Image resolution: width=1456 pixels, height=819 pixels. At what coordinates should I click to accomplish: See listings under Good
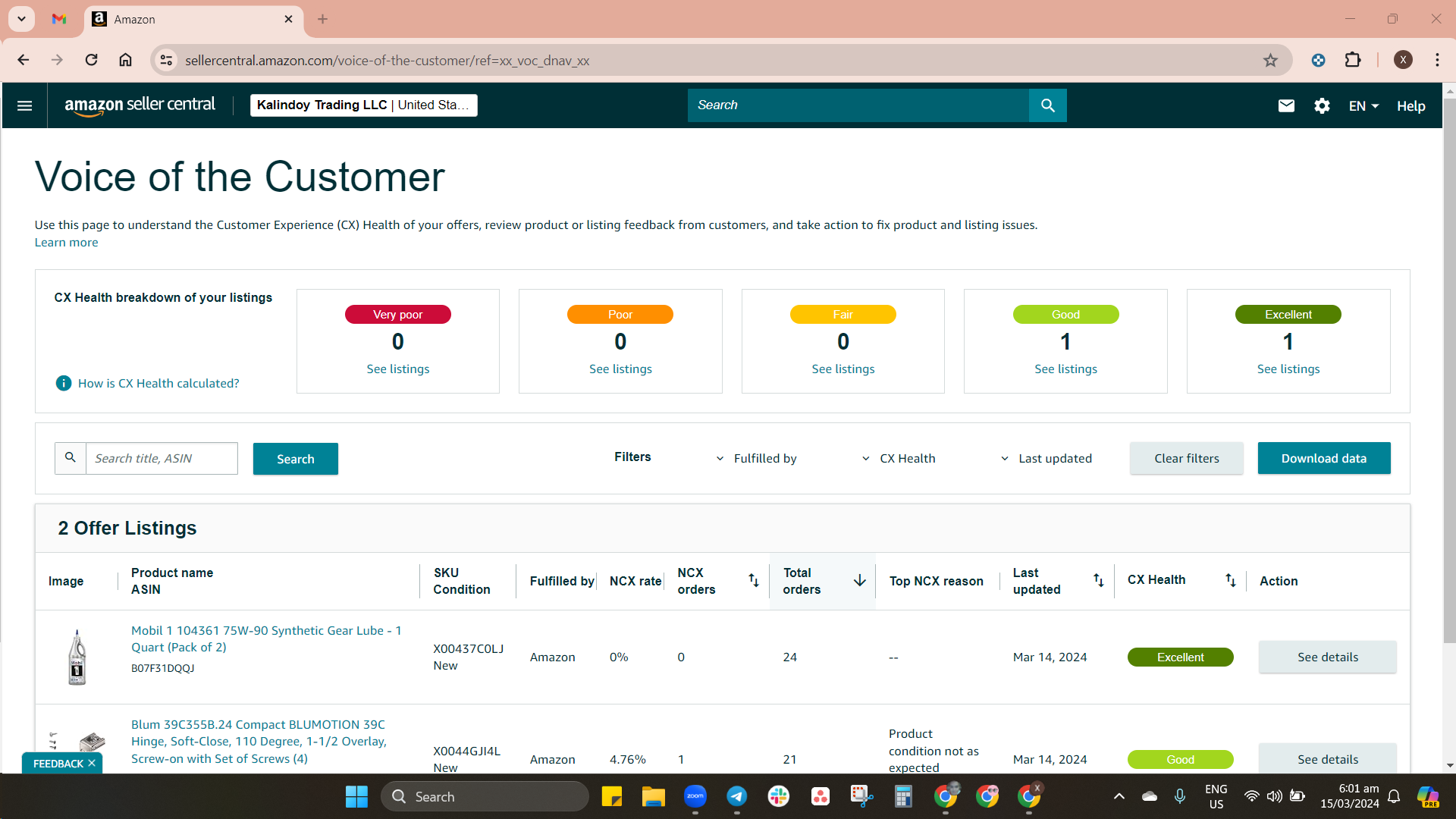click(1065, 369)
